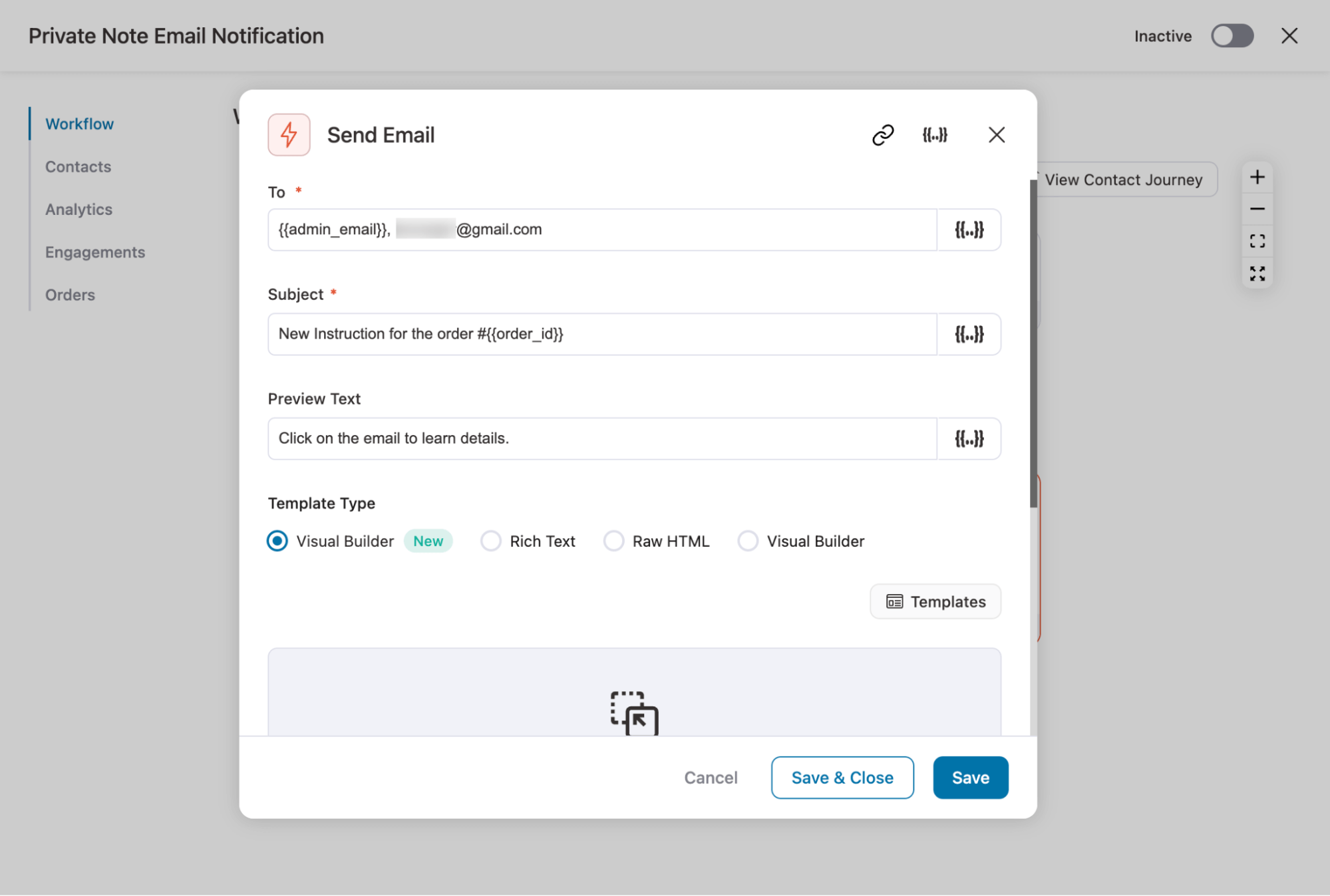Click the New badge beside Visual Builder

tap(428, 541)
